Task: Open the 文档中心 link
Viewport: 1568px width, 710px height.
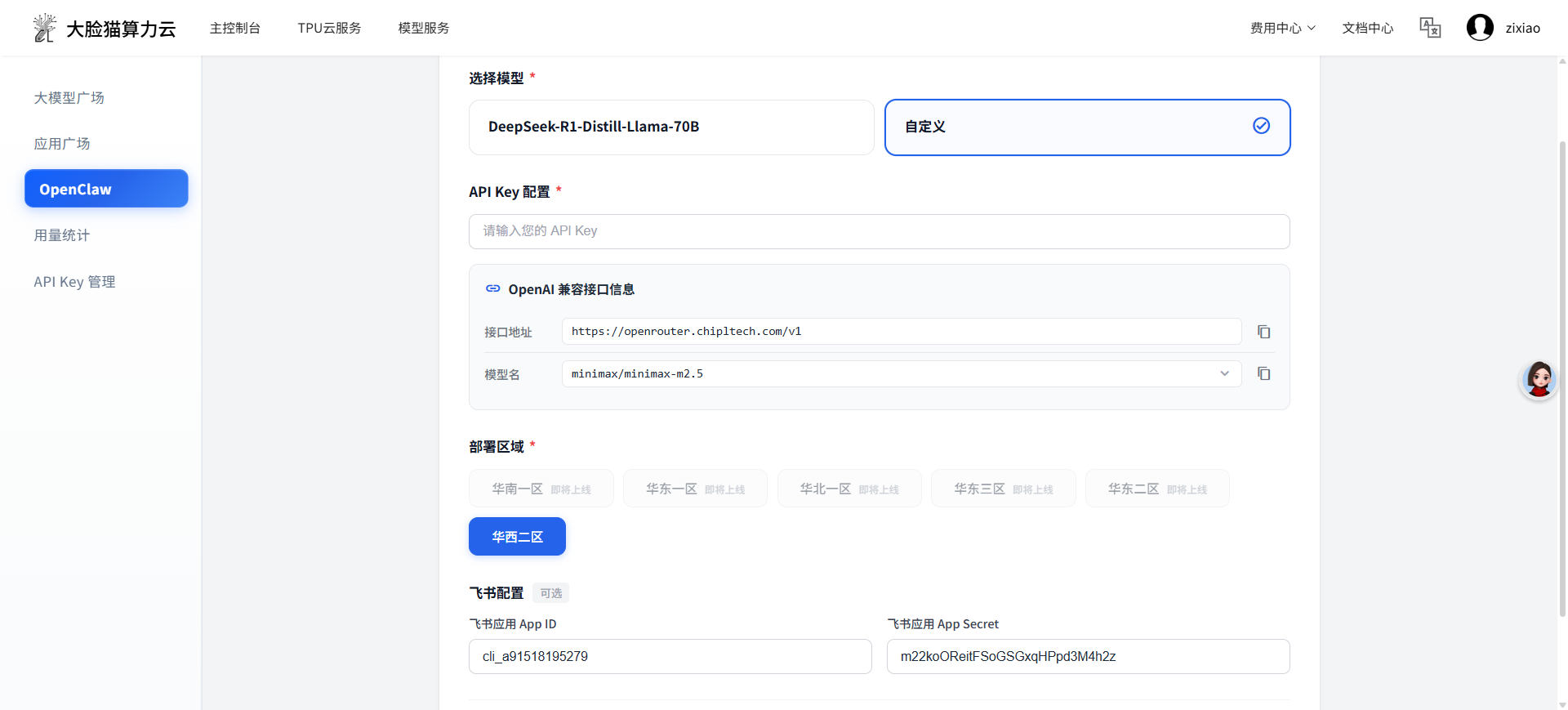Action: pos(1367,28)
